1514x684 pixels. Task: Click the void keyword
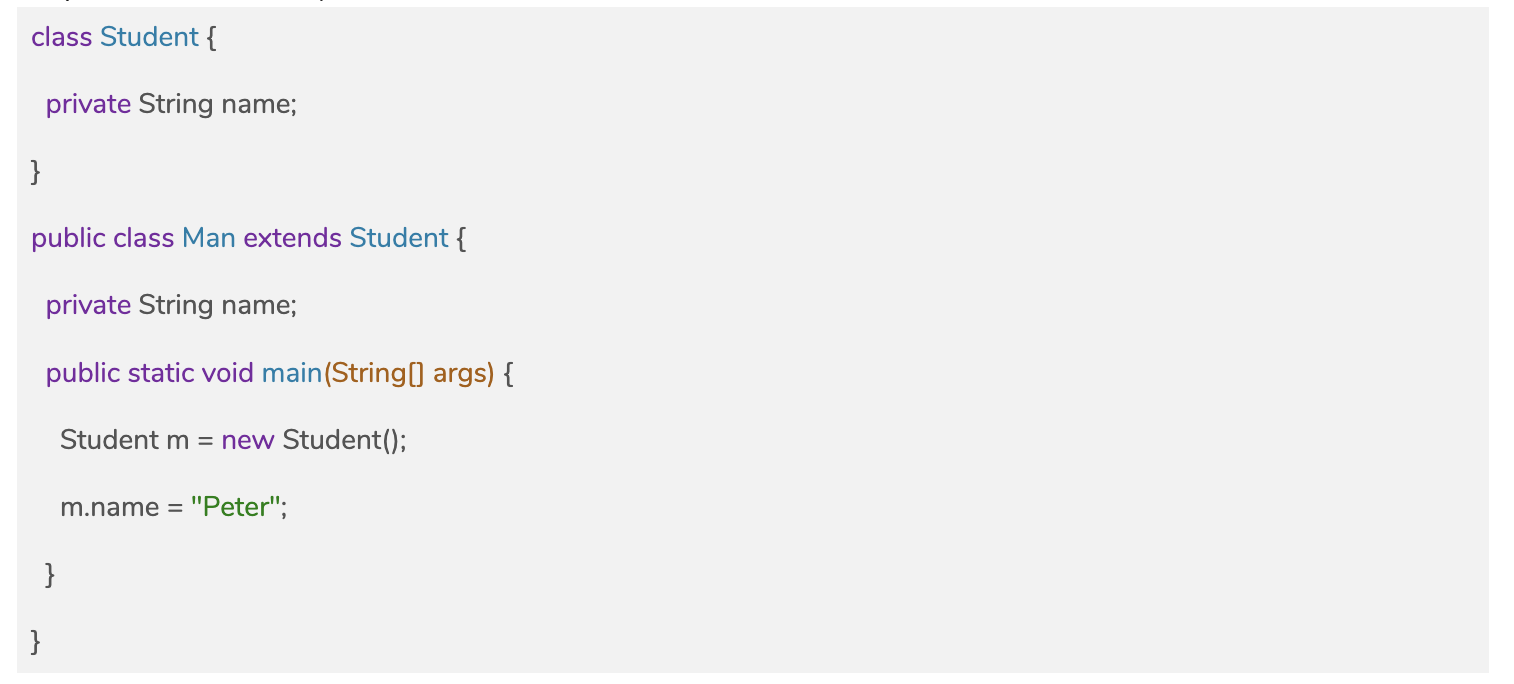click(228, 373)
